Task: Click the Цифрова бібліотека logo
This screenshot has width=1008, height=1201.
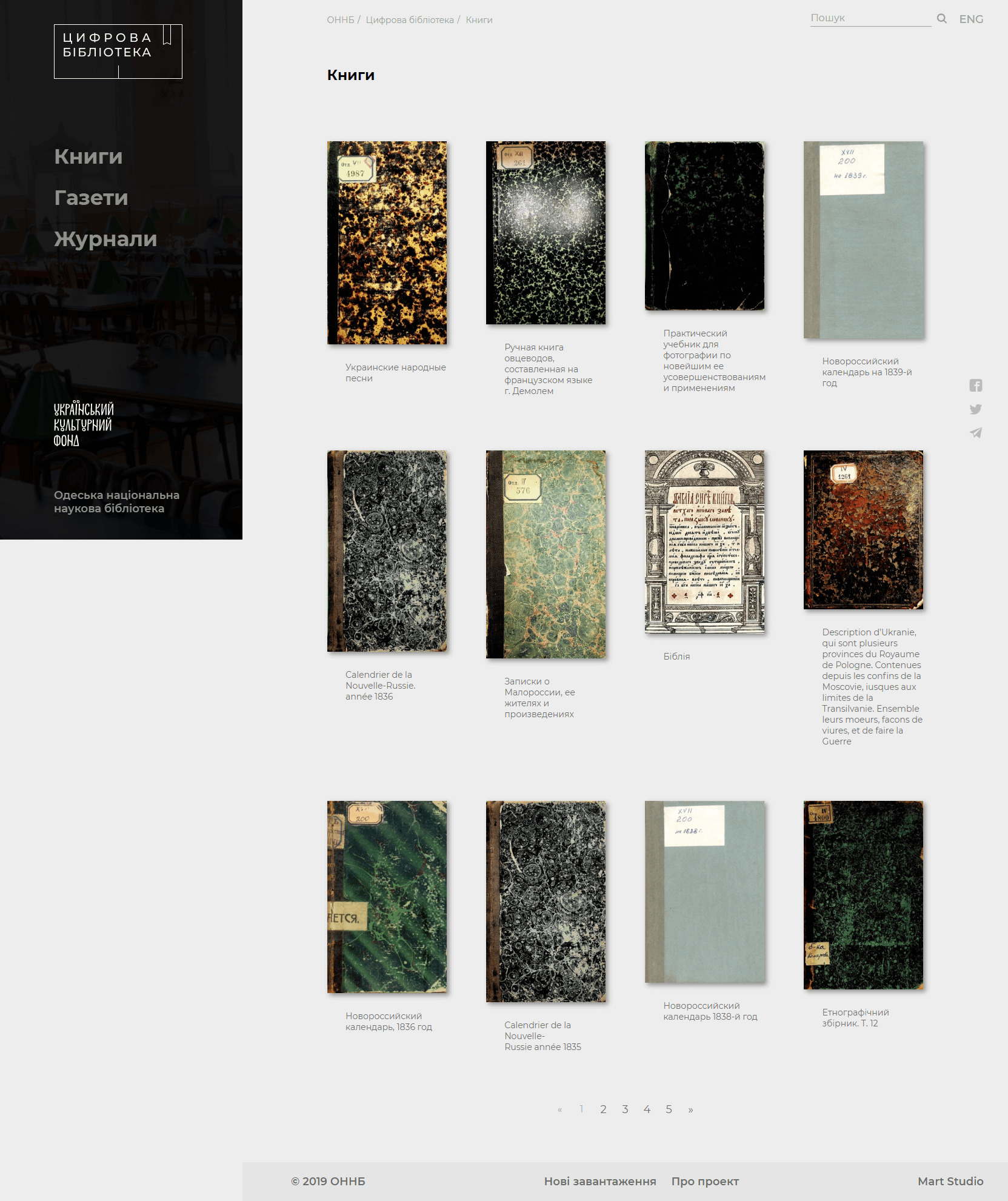Action: tap(118, 52)
